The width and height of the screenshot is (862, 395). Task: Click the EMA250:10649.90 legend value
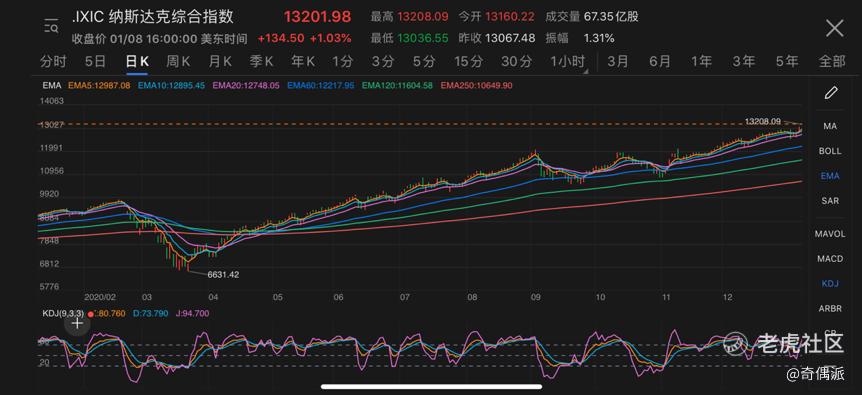pyautogui.click(x=476, y=86)
